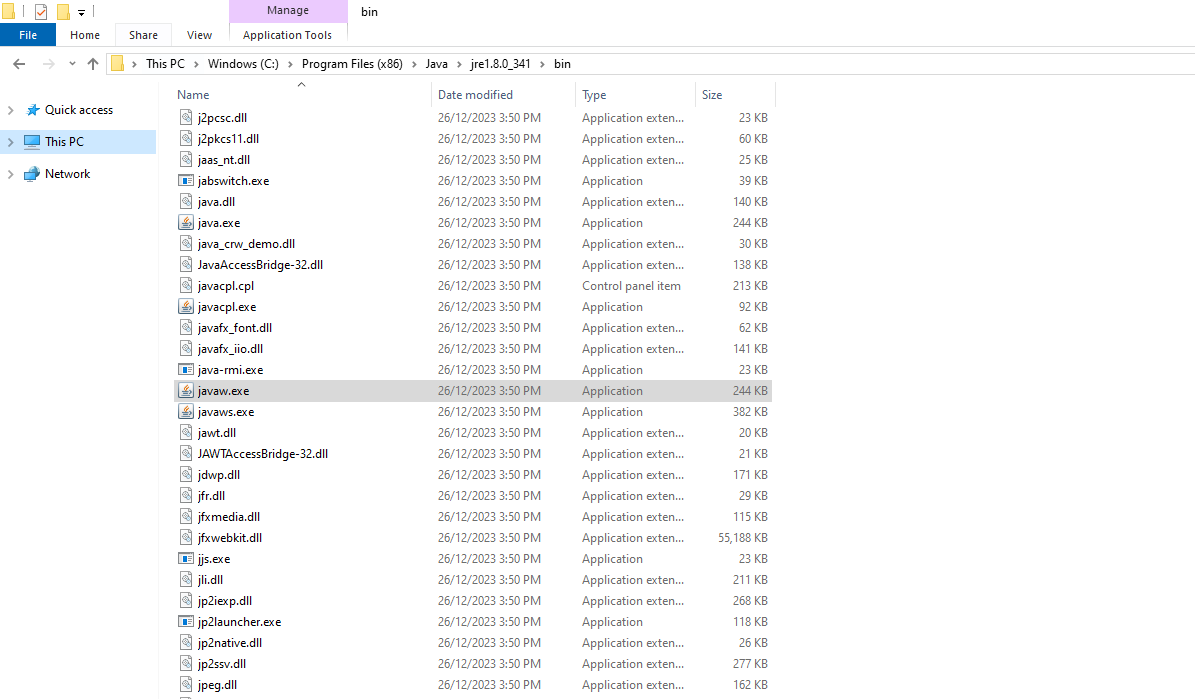Viewport: 1195px width, 699px height.
Task: Click the javacpl.cpl file icon
Action: 185,286
